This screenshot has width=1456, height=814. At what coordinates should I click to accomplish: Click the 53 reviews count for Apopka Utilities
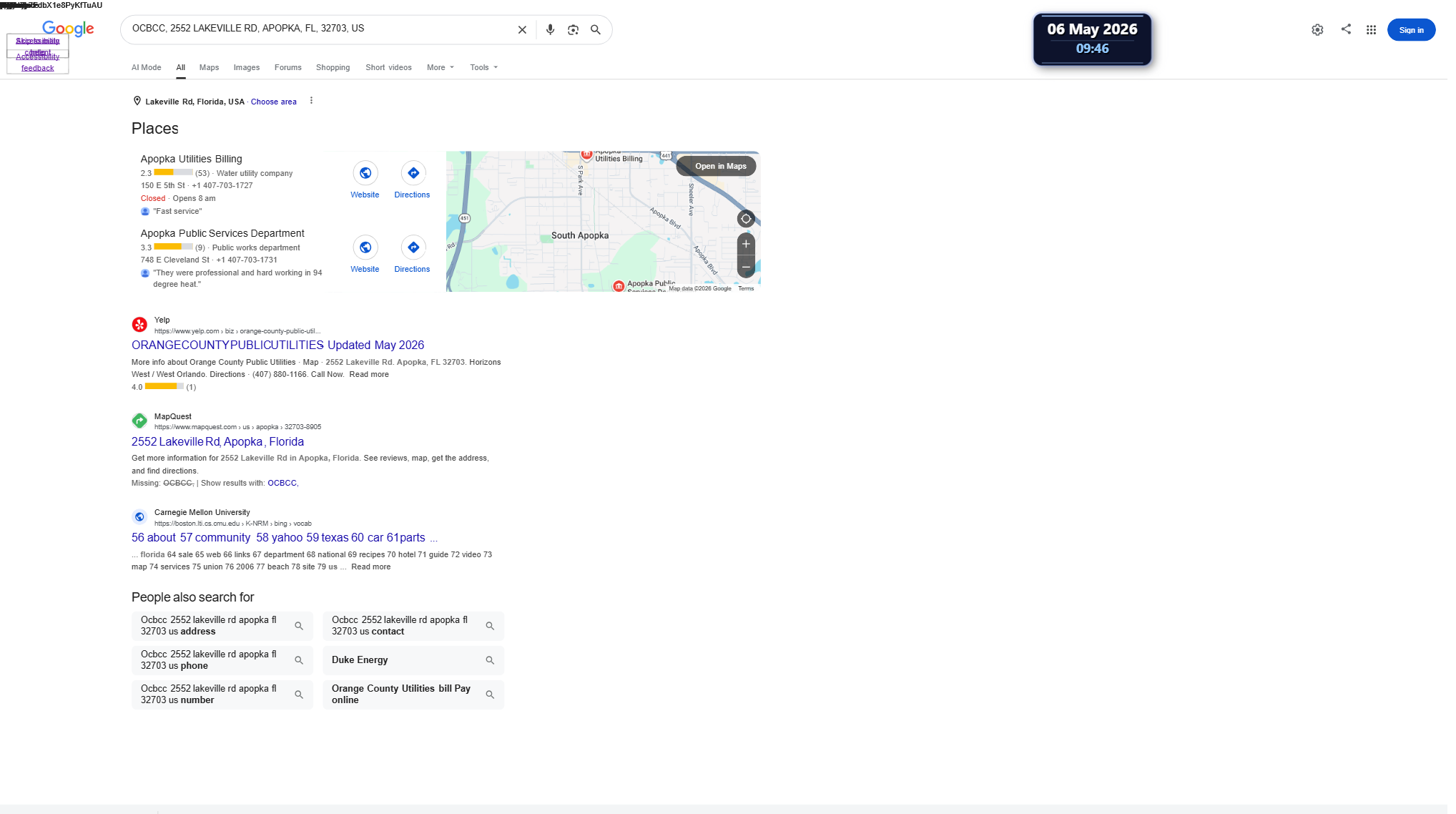202,173
